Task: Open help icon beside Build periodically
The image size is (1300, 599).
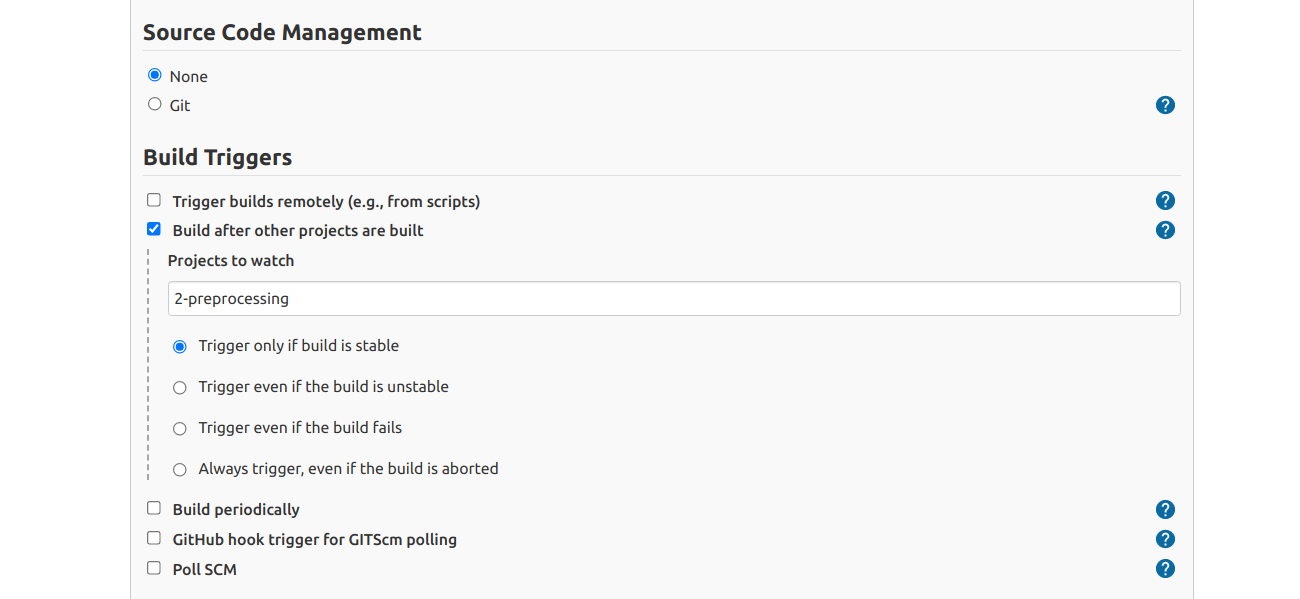Action: coord(1165,509)
